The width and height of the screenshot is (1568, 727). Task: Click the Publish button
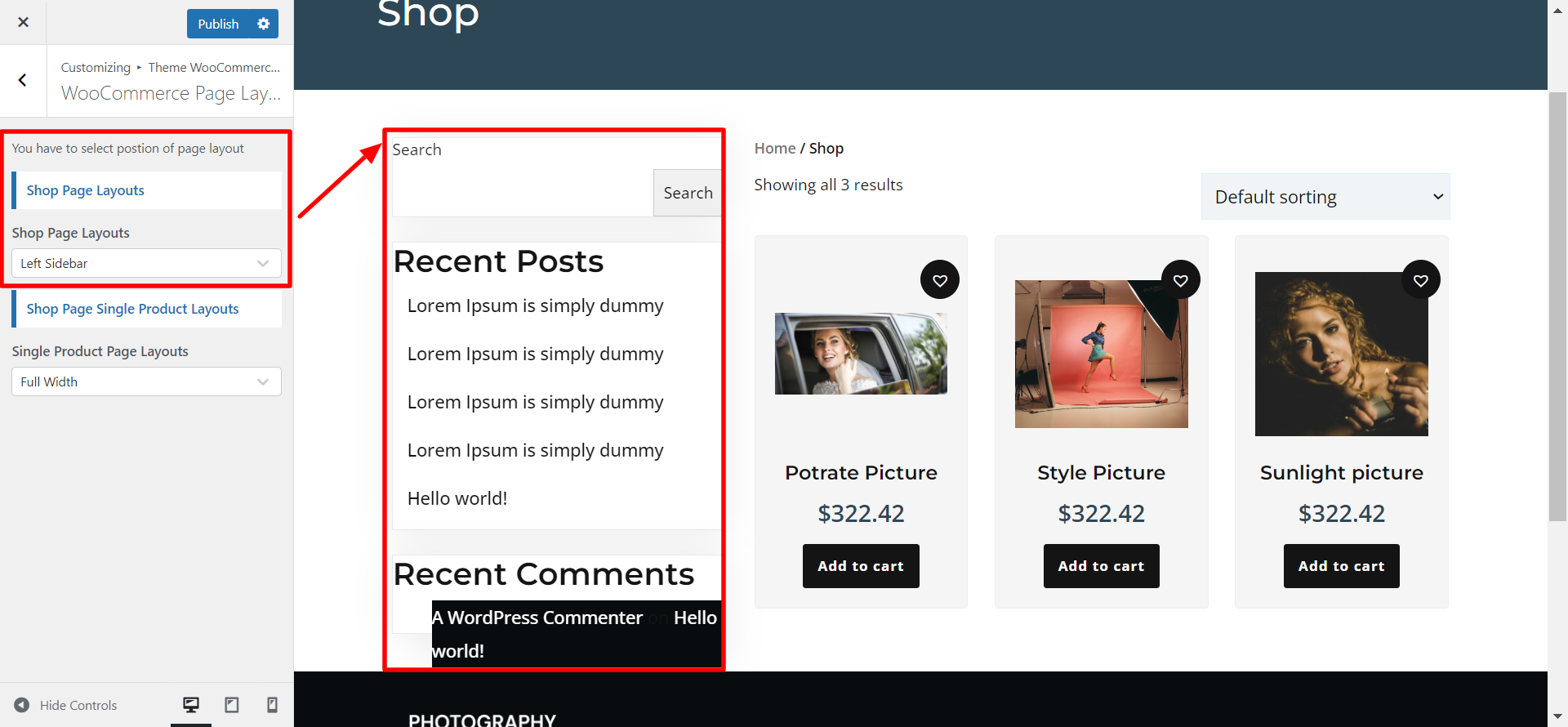[x=218, y=24]
